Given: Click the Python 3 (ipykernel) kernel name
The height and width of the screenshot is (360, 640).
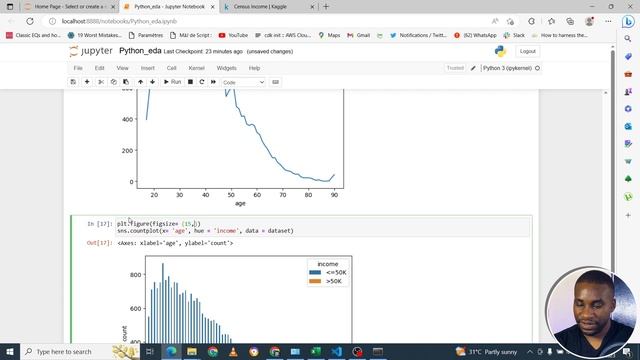Looking at the screenshot, I should coord(507,68).
